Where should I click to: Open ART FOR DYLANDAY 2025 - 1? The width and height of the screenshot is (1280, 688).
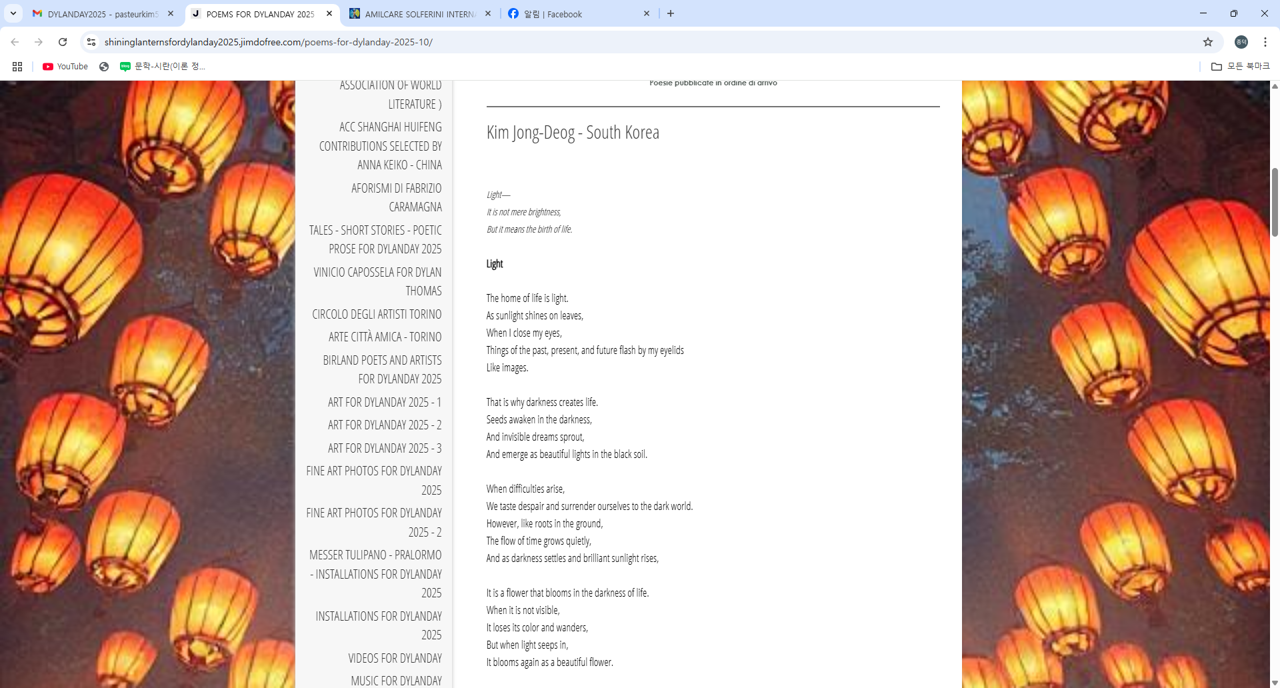384,402
